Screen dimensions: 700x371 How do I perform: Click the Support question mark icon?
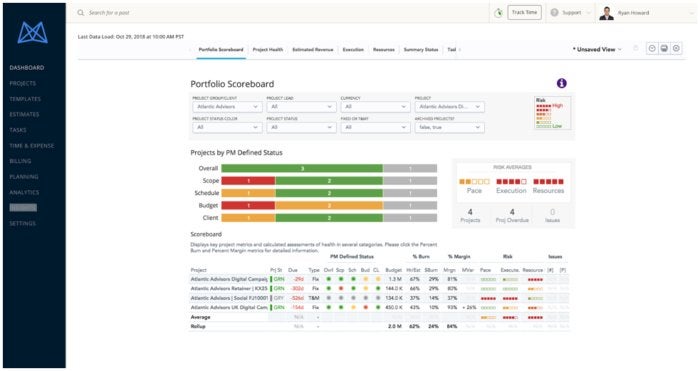[554, 13]
